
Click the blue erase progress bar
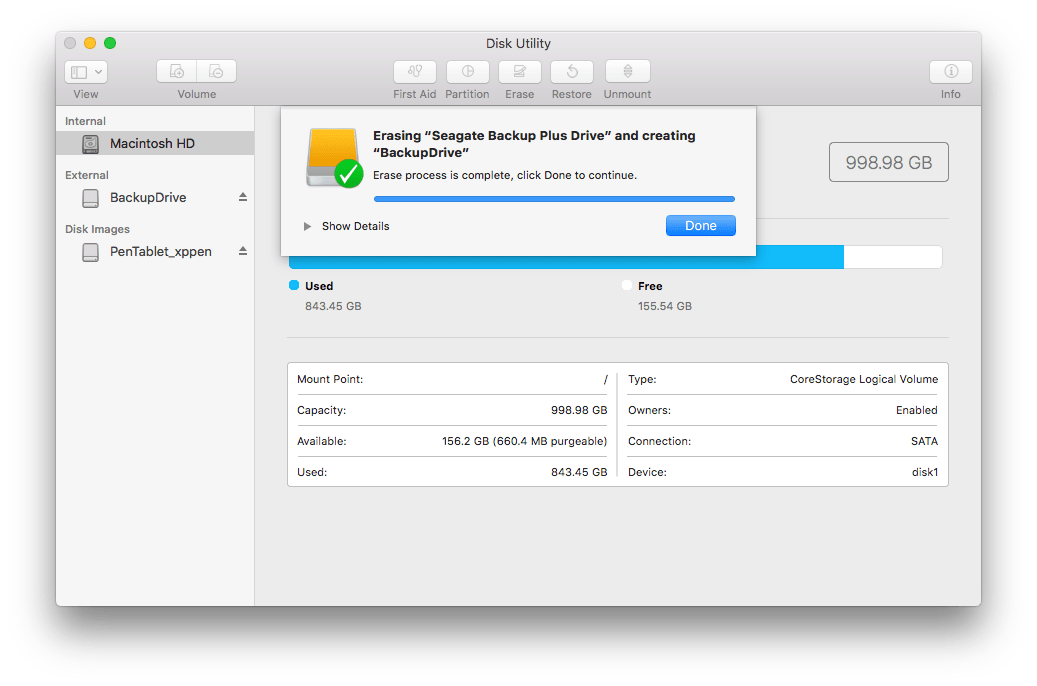[x=554, y=198]
